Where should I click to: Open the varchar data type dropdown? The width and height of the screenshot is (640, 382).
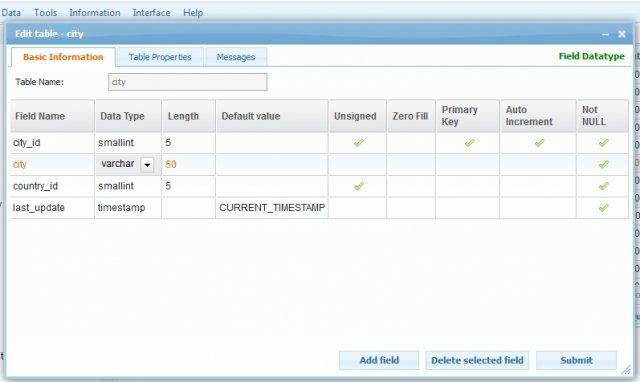coord(147,165)
